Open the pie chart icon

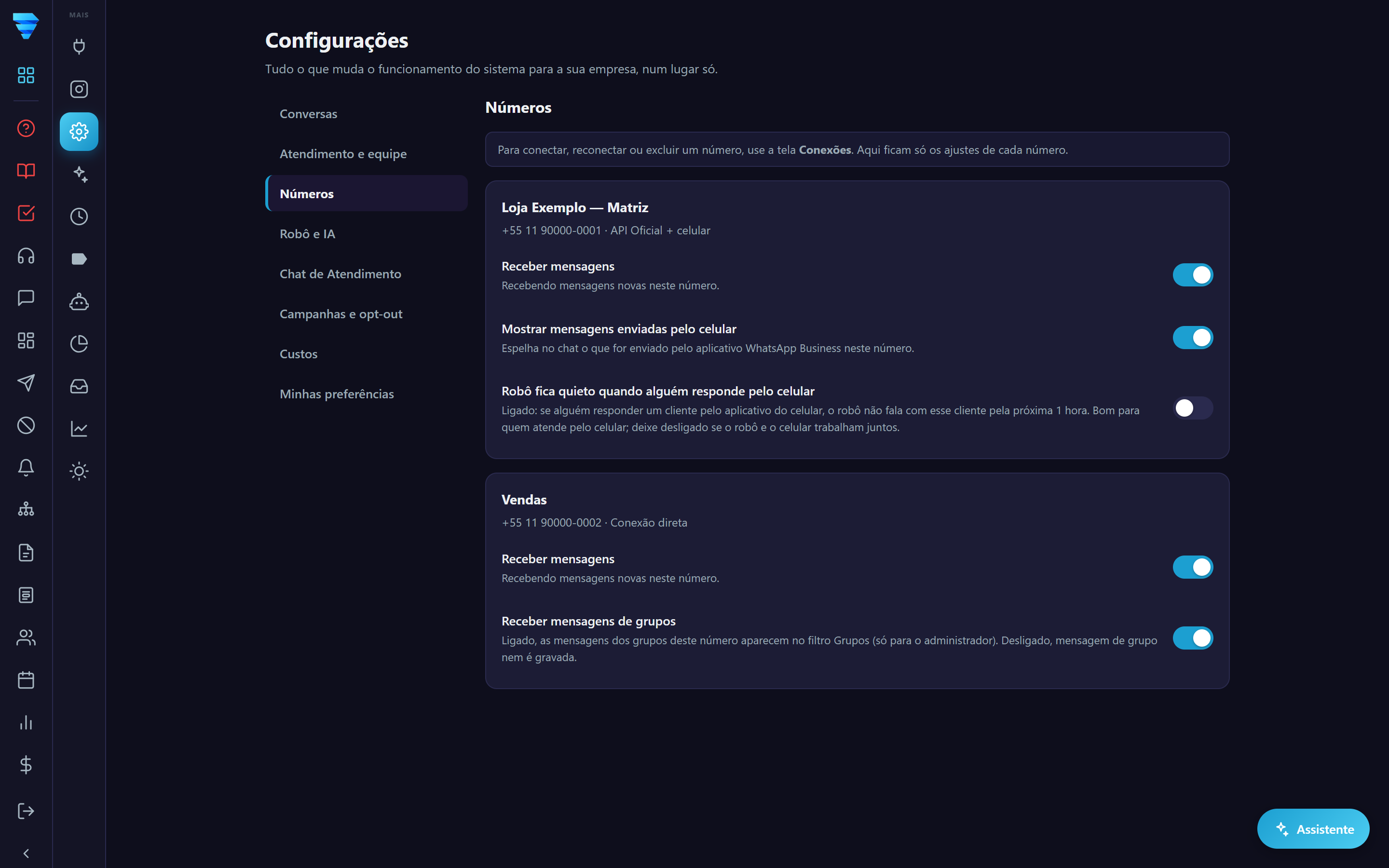[79, 344]
